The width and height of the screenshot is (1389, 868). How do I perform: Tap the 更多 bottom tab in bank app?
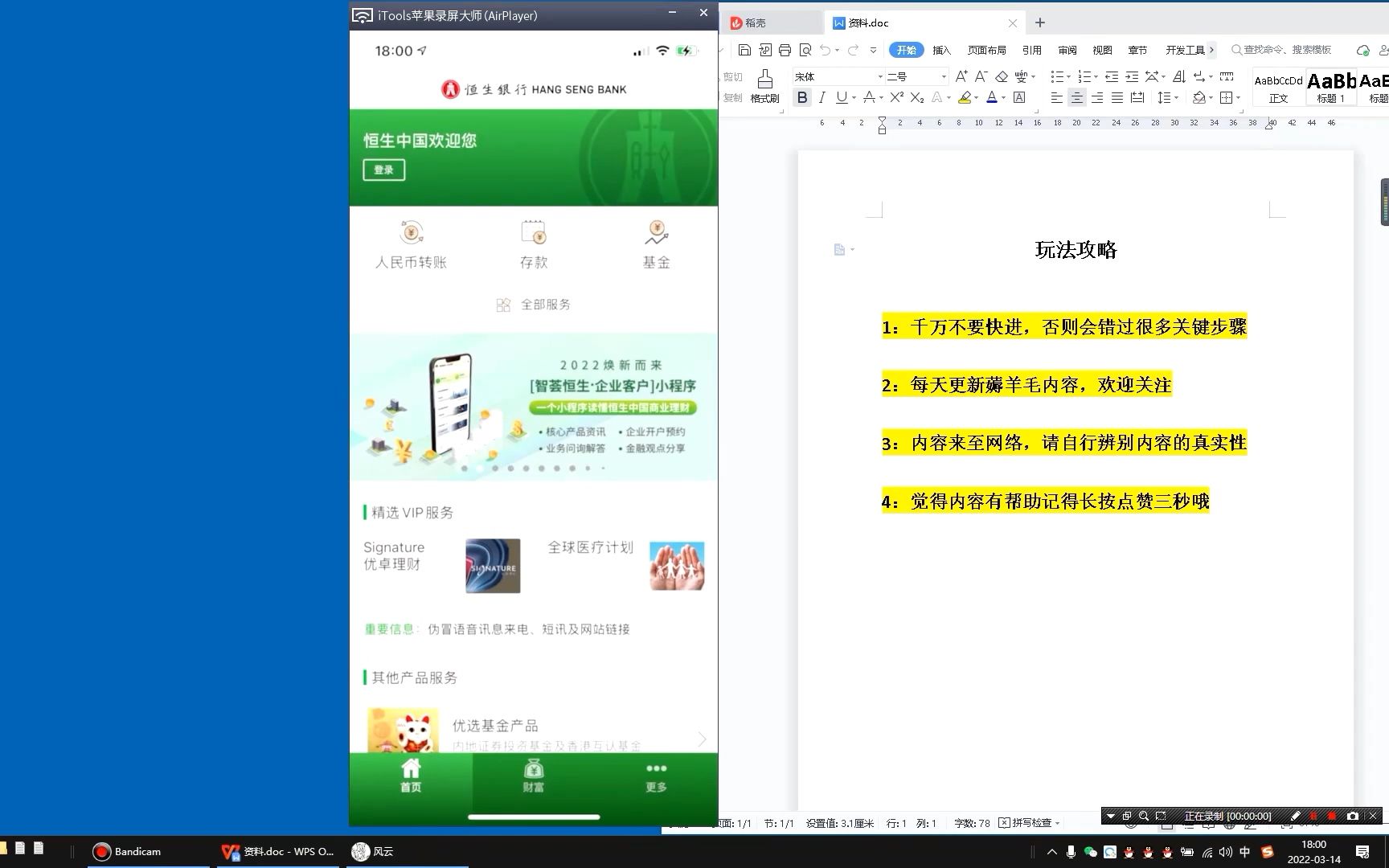click(x=656, y=776)
